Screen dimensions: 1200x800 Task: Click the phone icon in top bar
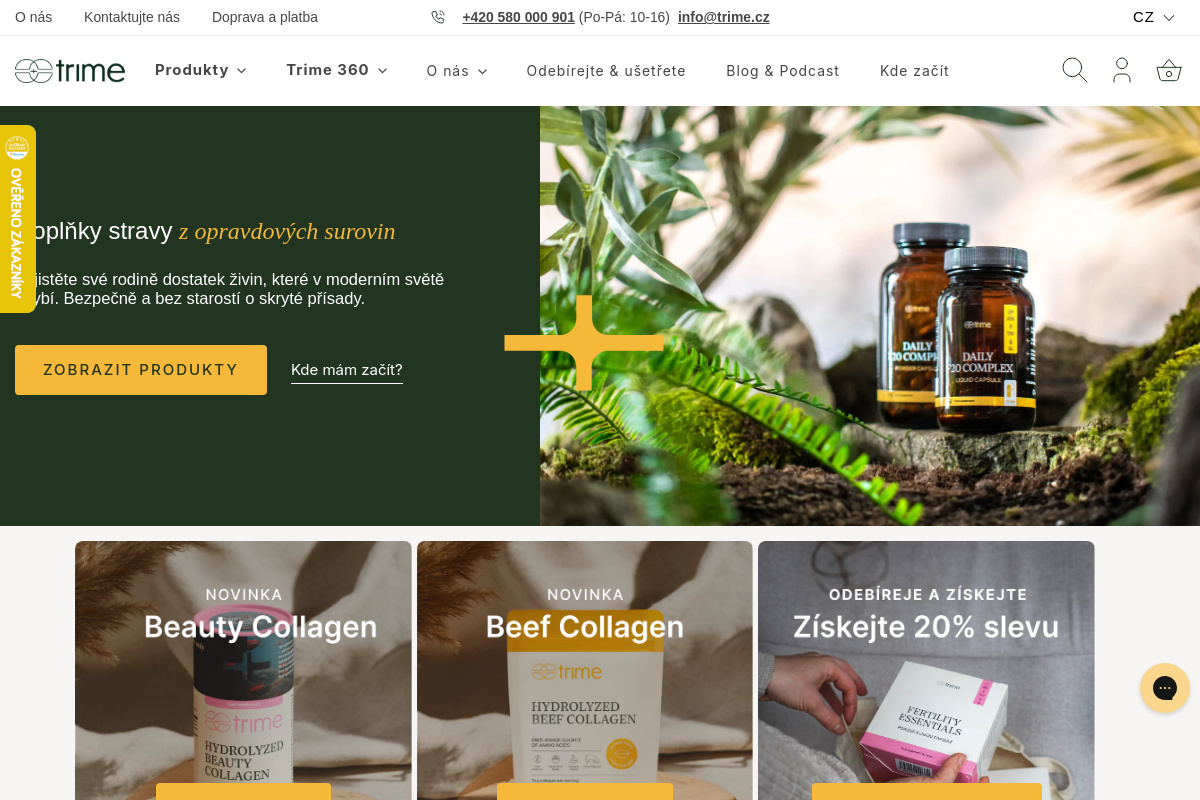click(x=438, y=17)
